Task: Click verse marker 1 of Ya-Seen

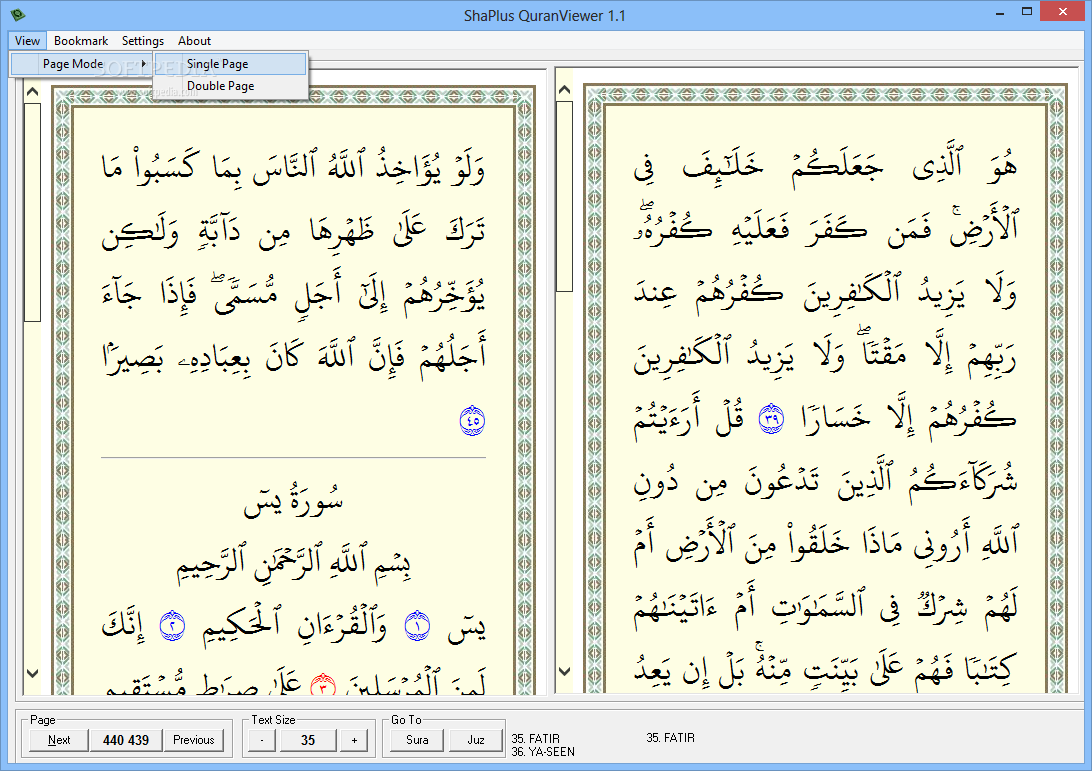Action: coord(418,625)
